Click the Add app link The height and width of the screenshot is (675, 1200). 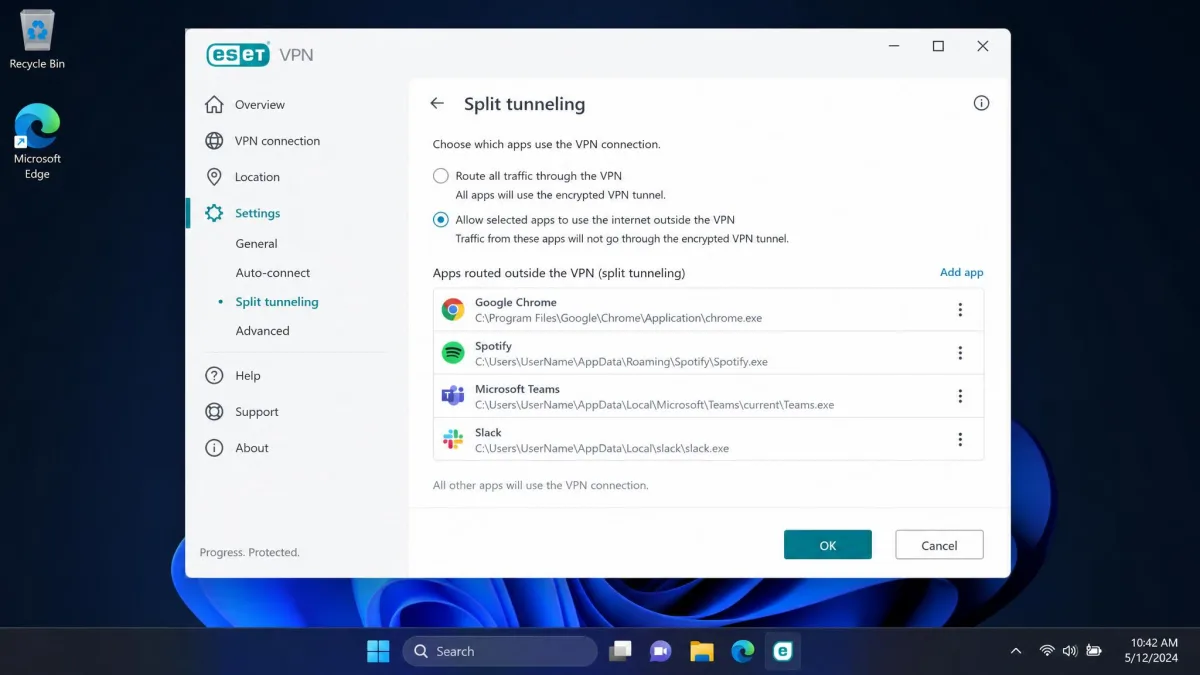[962, 272]
